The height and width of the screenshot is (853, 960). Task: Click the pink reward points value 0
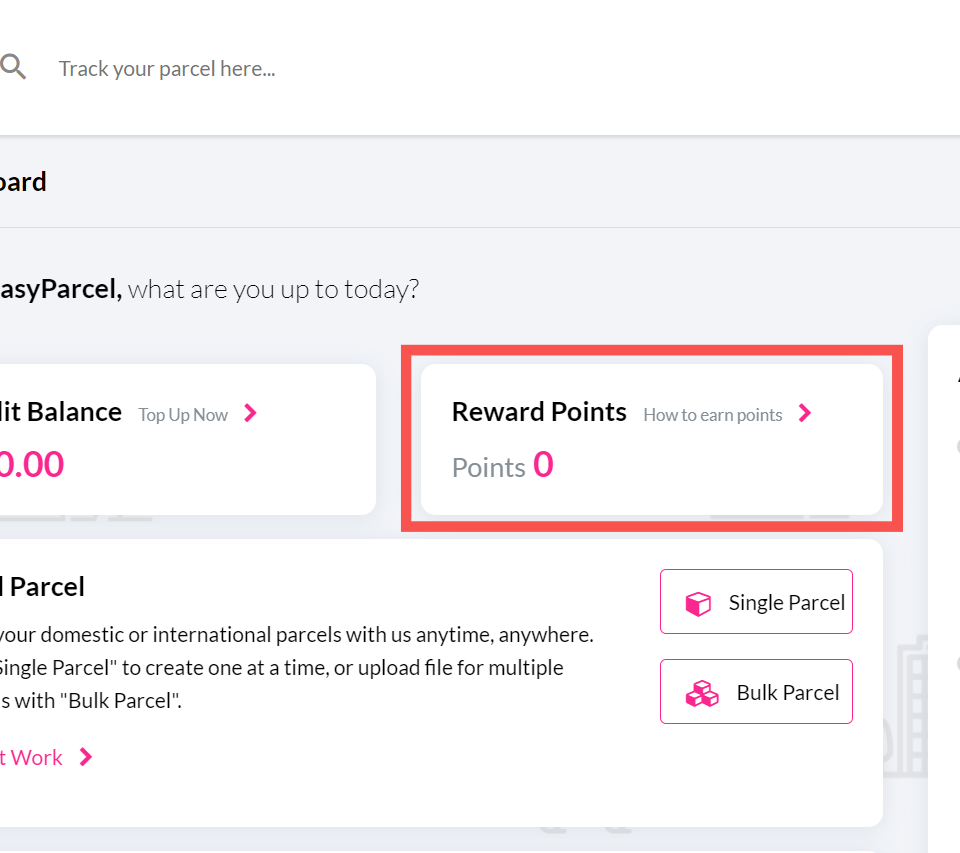tap(543, 465)
